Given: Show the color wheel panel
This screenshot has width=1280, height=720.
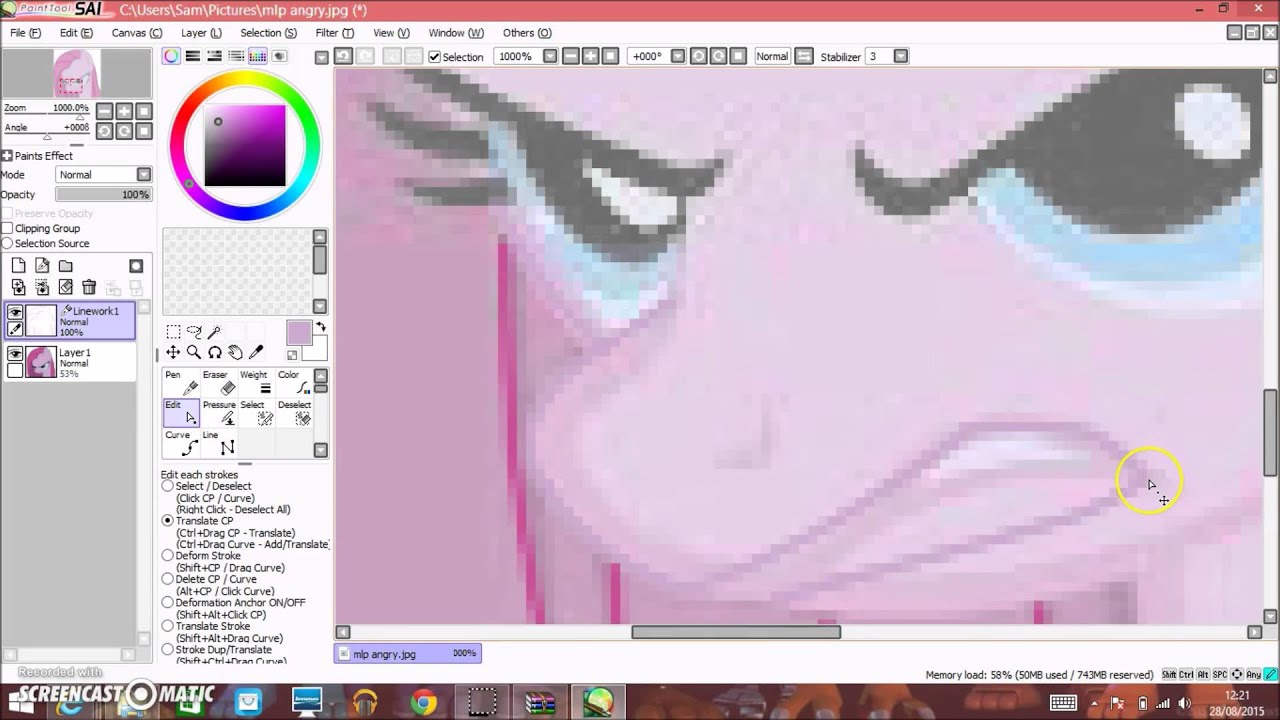Looking at the screenshot, I should pos(171,56).
